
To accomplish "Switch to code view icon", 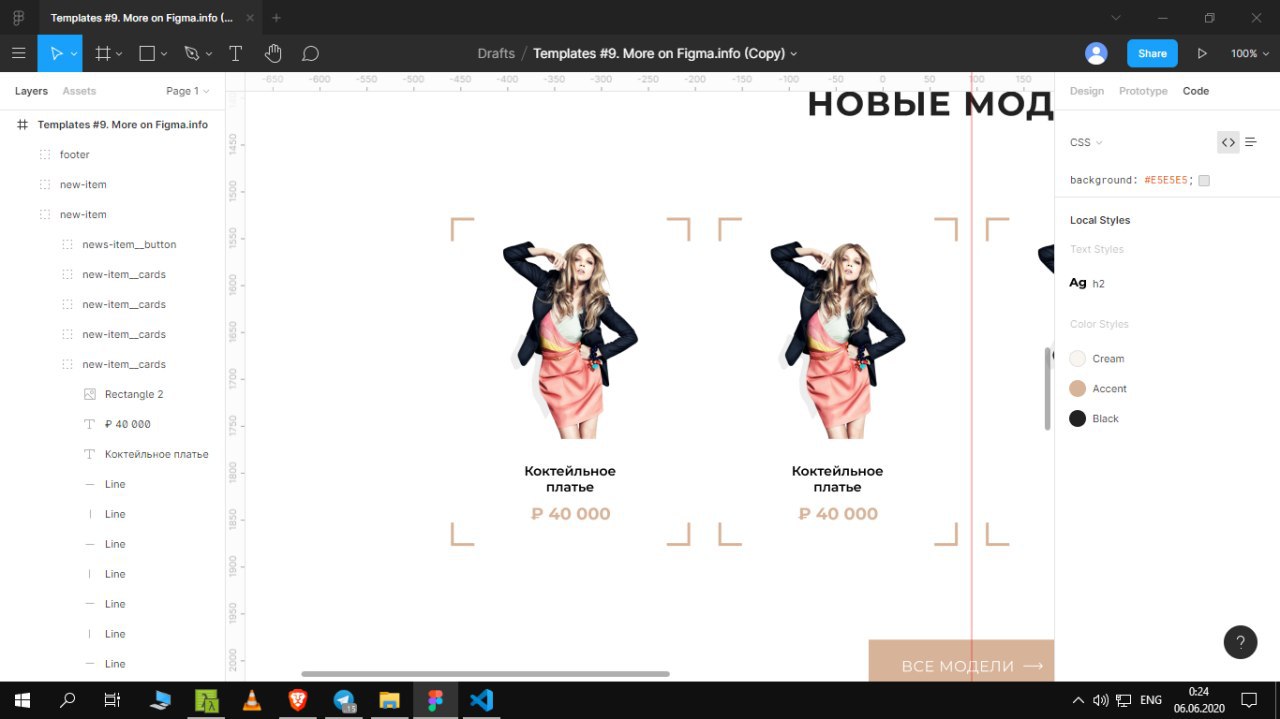I will click(1228, 142).
